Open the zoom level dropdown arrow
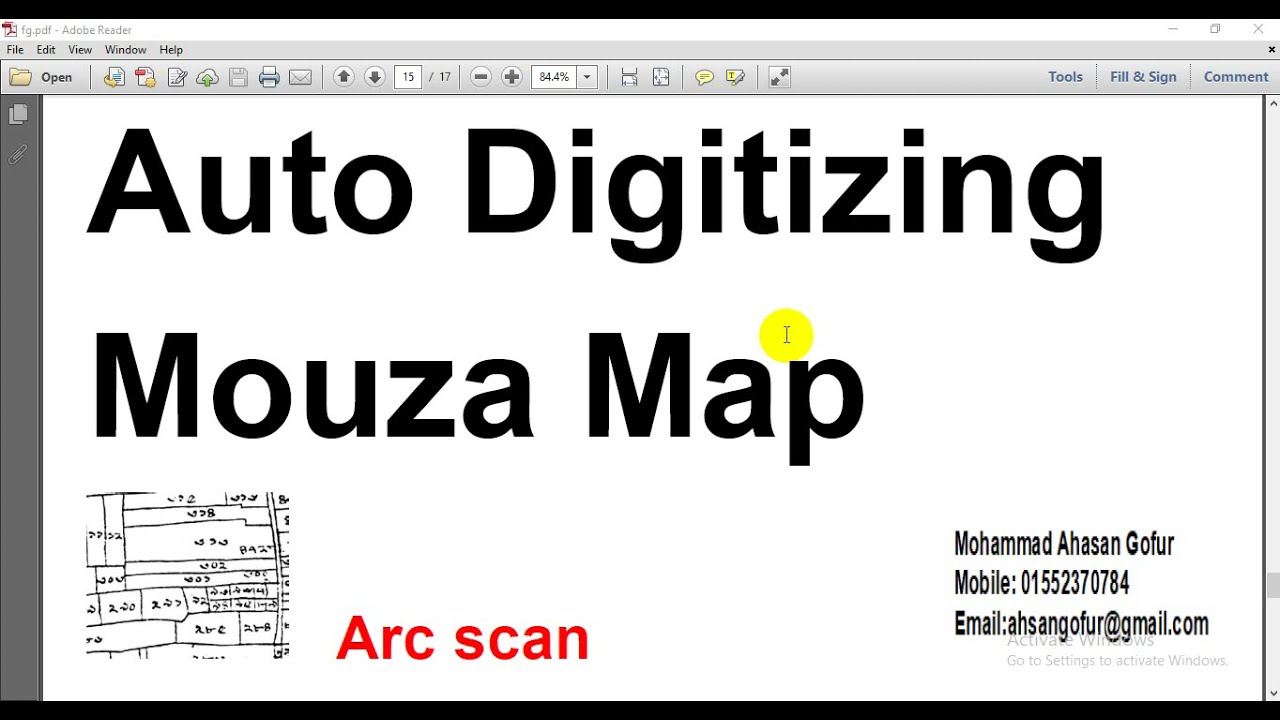Screen dimensions: 1280x720 tap(587, 77)
